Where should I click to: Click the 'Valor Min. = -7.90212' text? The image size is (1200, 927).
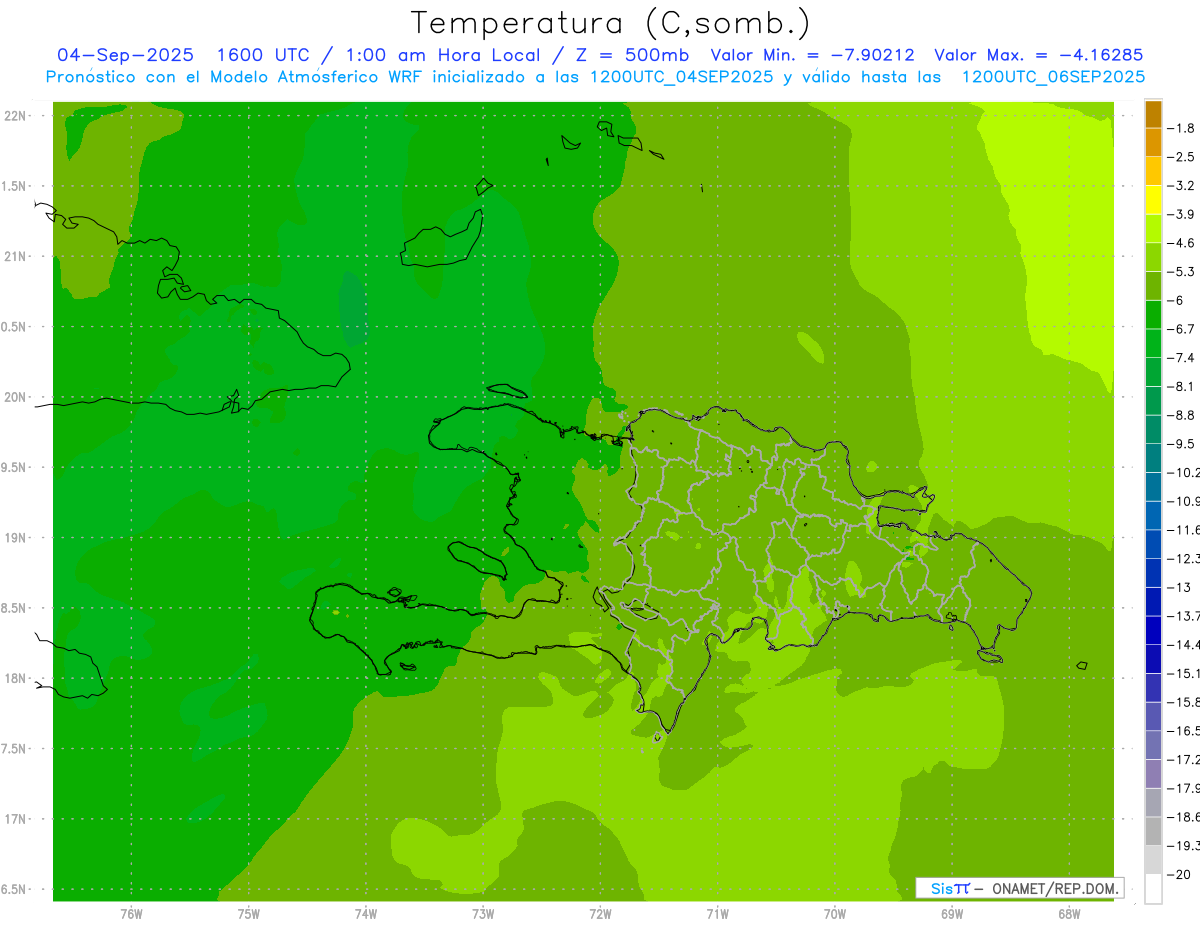[x=812, y=55]
